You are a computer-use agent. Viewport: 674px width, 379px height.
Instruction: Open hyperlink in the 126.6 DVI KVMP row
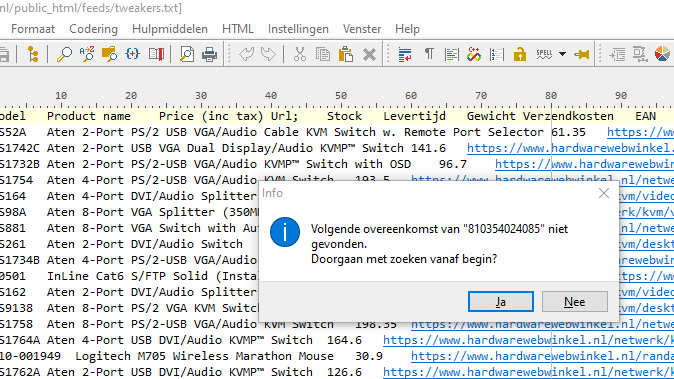(528, 372)
